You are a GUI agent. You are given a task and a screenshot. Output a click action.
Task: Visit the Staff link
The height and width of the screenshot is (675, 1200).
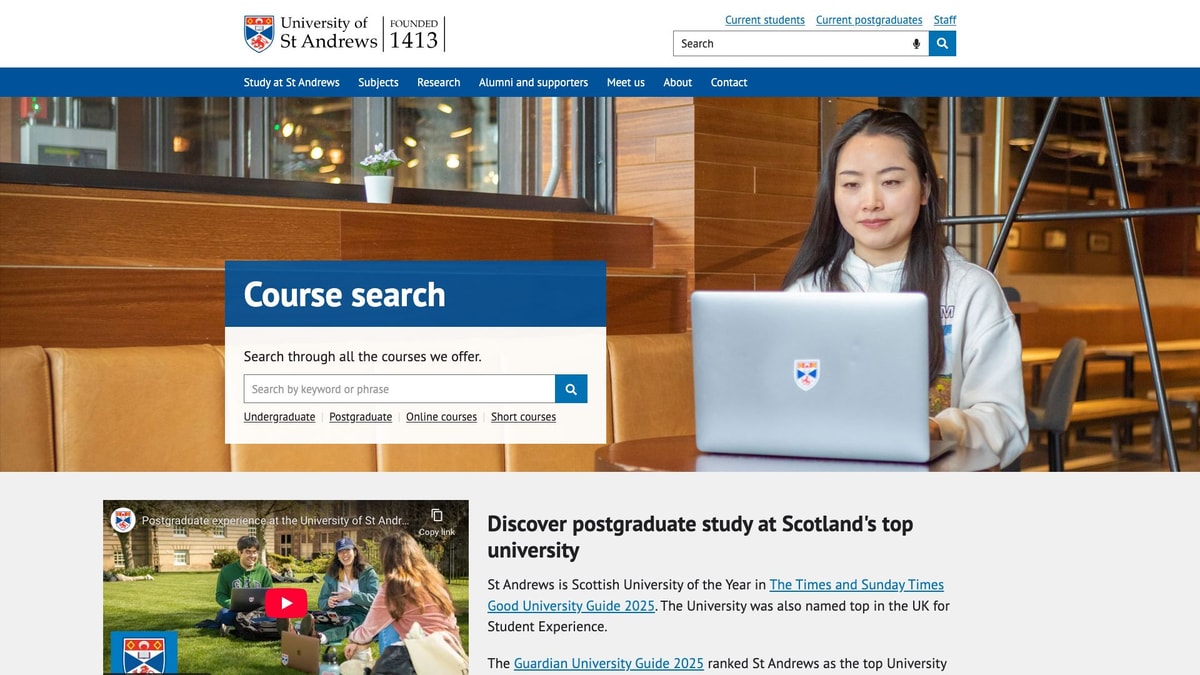click(944, 19)
